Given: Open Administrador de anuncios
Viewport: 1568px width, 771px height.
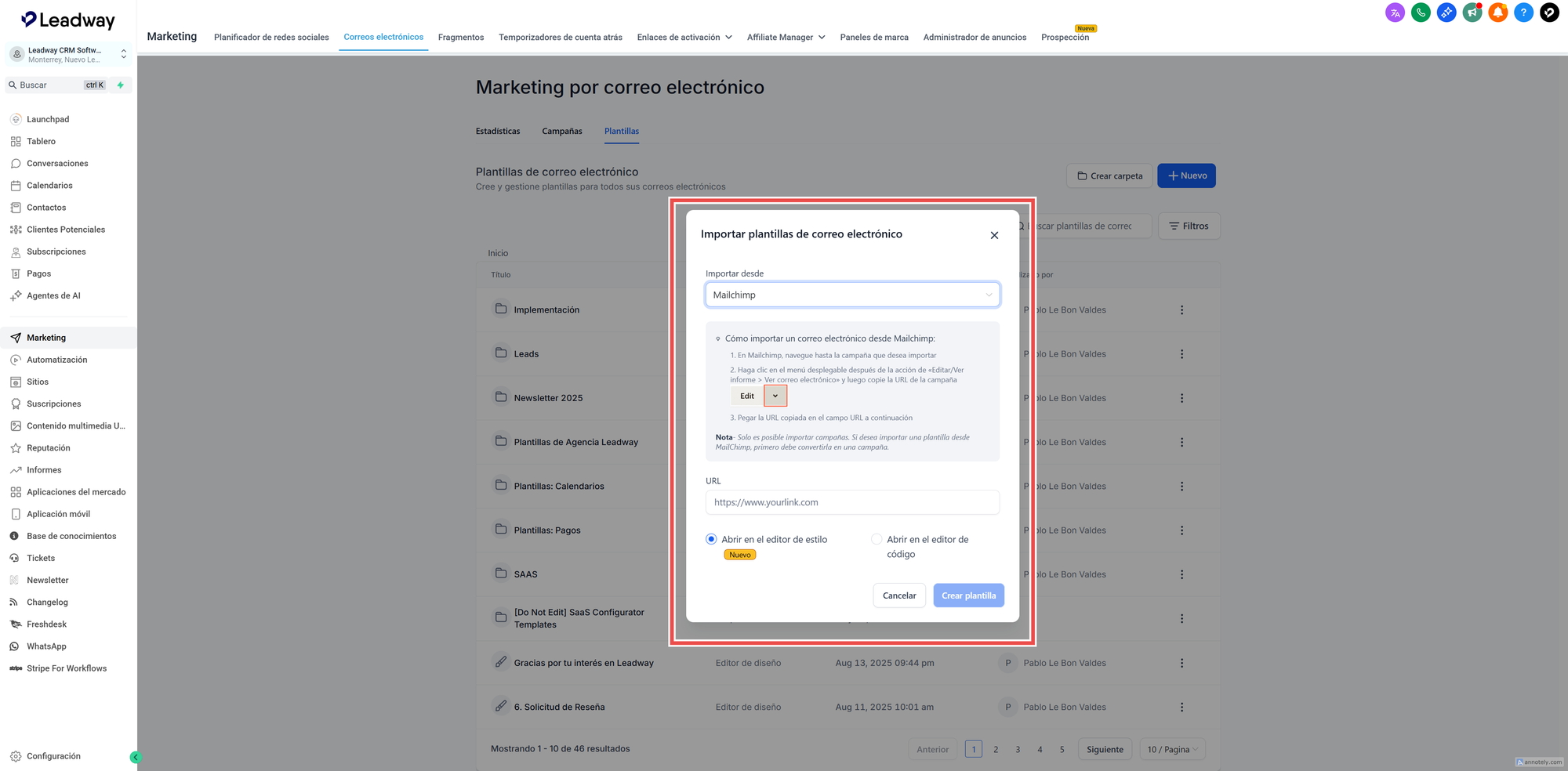Looking at the screenshot, I should (x=975, y=37).
